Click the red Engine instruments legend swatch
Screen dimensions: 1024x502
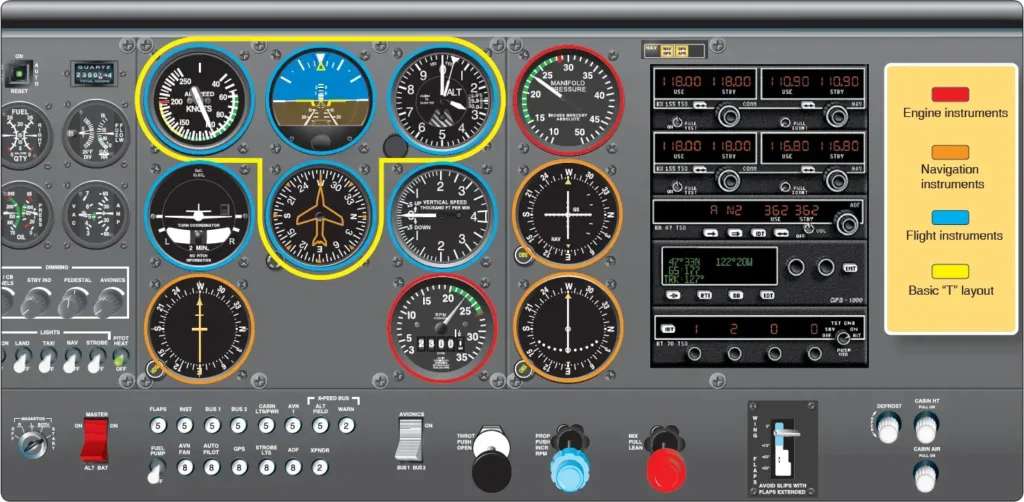pyautogui.click(x=950, y=95)
